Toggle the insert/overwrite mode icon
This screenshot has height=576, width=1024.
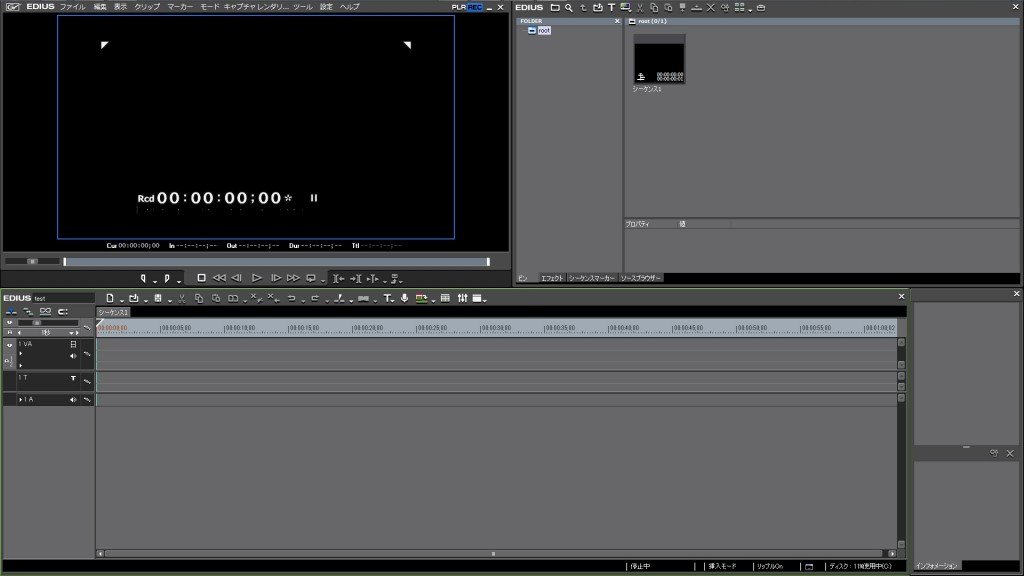11,312
